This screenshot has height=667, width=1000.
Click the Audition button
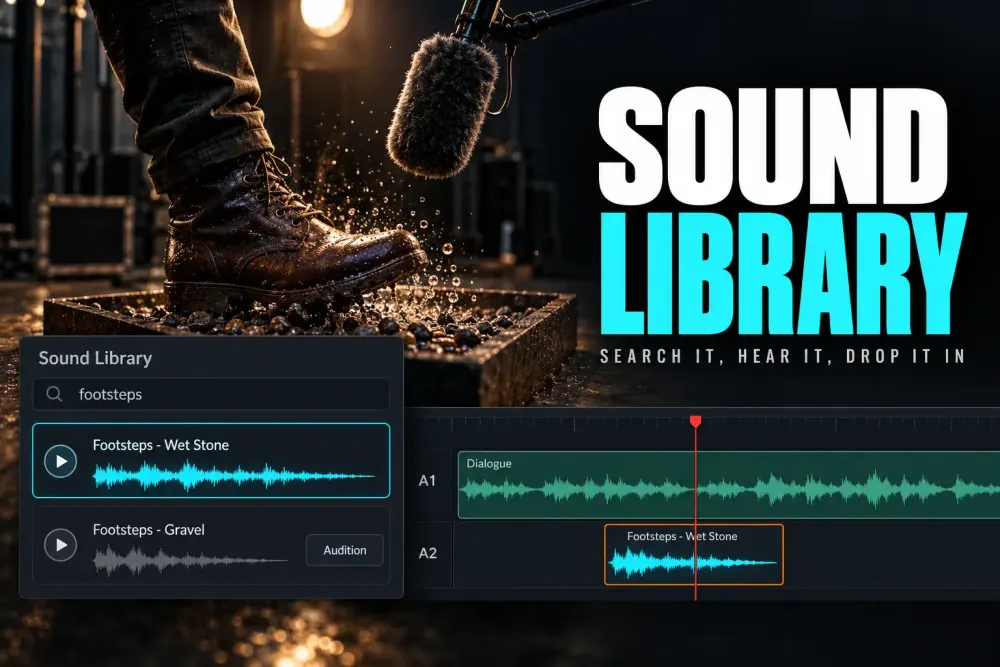coord(344,550)
